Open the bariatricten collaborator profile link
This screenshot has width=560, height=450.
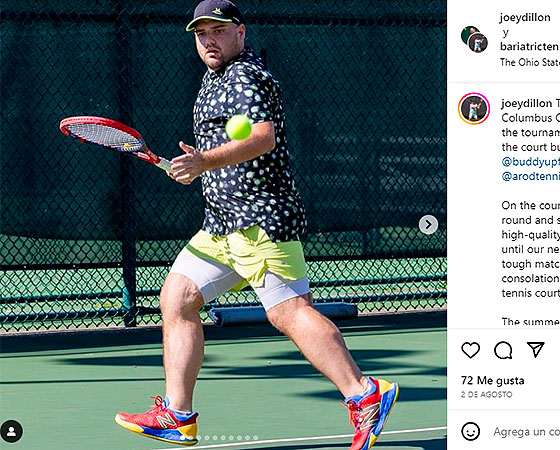tap(530, 46)
